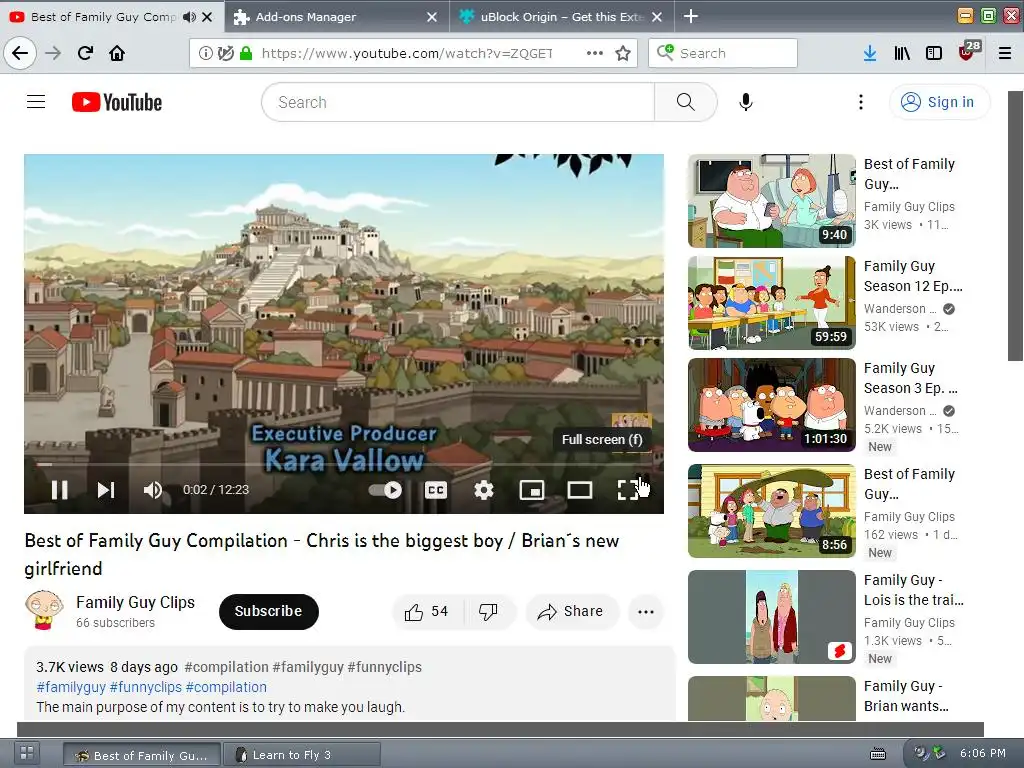Click the YouTube search magnifier button
1024x768 pixels.
click(686, 102)
